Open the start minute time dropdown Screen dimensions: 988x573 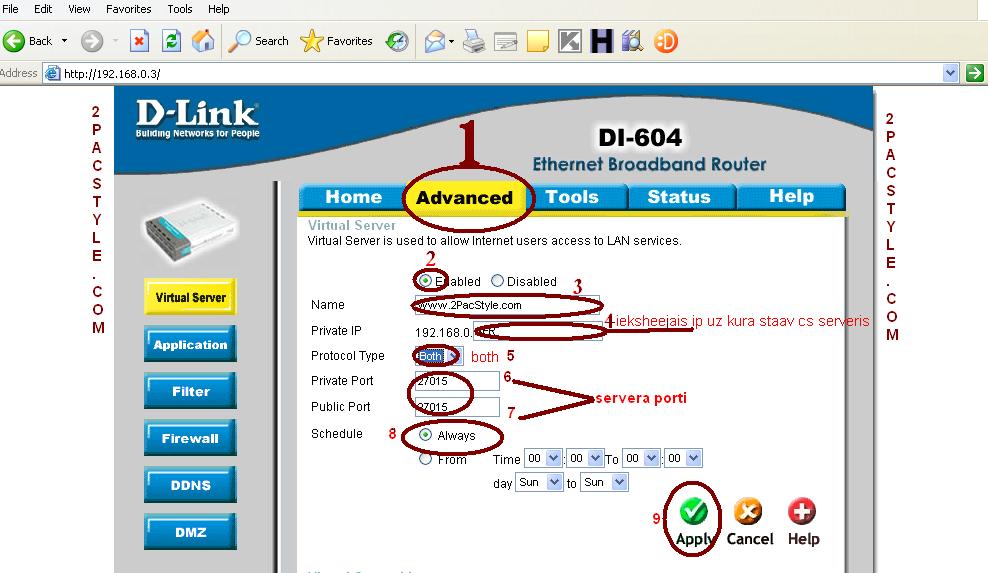click(x=585, y=458)
